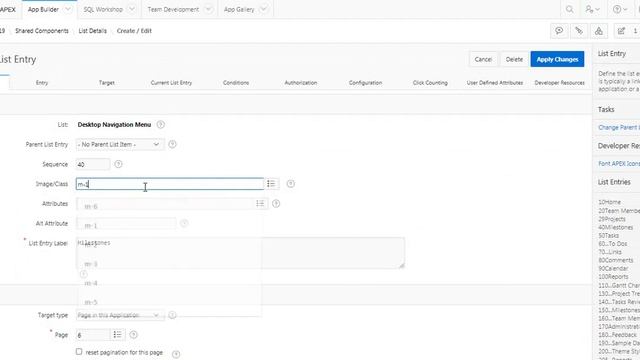Expand the App Gallery menu arrow

pyautogui.click(x=264, y=9)
